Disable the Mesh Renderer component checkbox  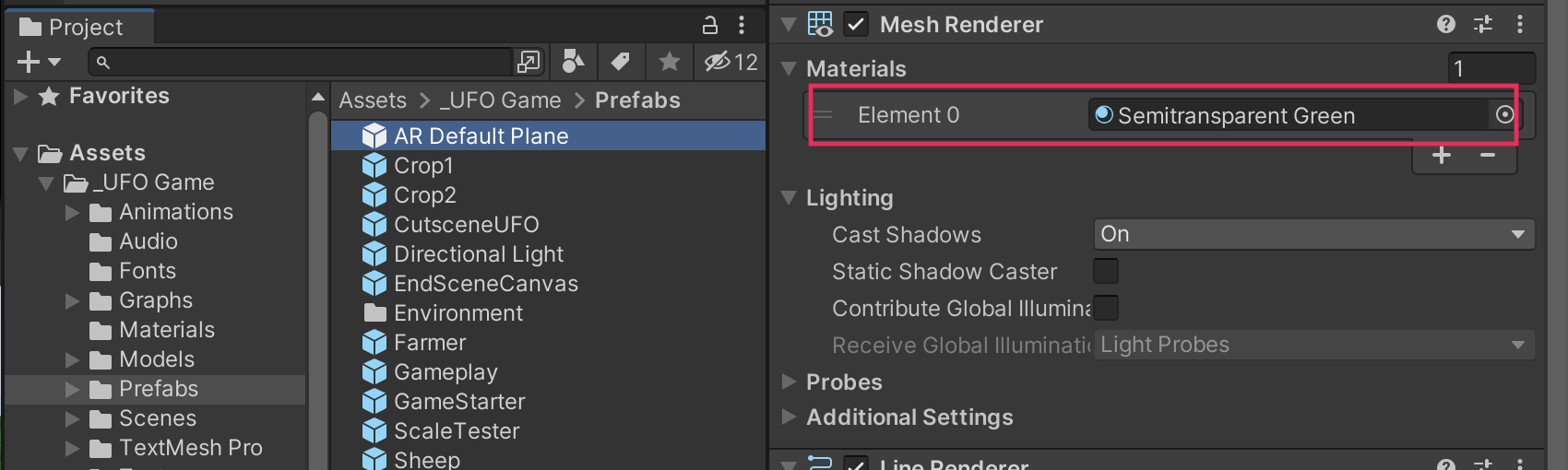[856, 25]
